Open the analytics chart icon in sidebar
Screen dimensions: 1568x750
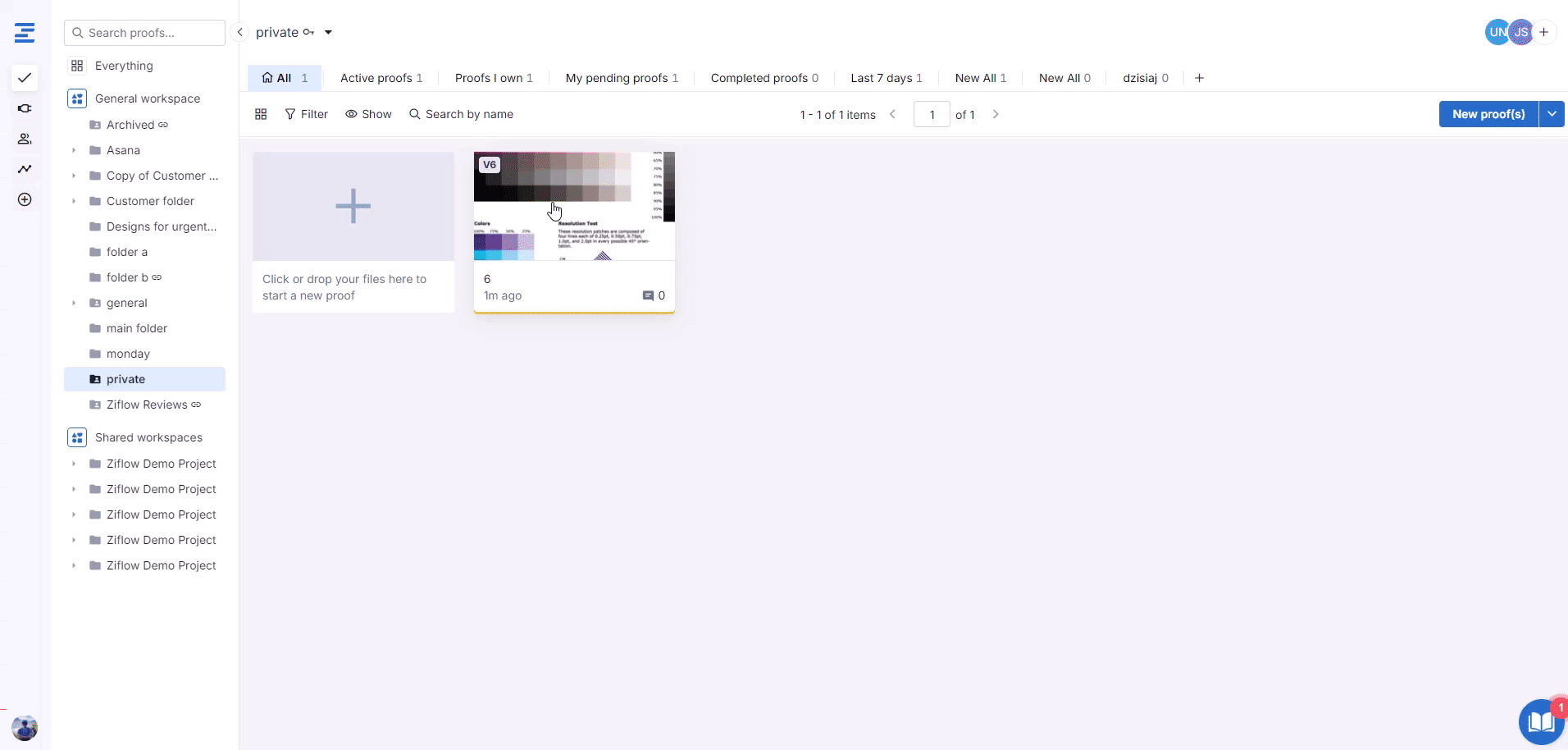click(25, 169)
